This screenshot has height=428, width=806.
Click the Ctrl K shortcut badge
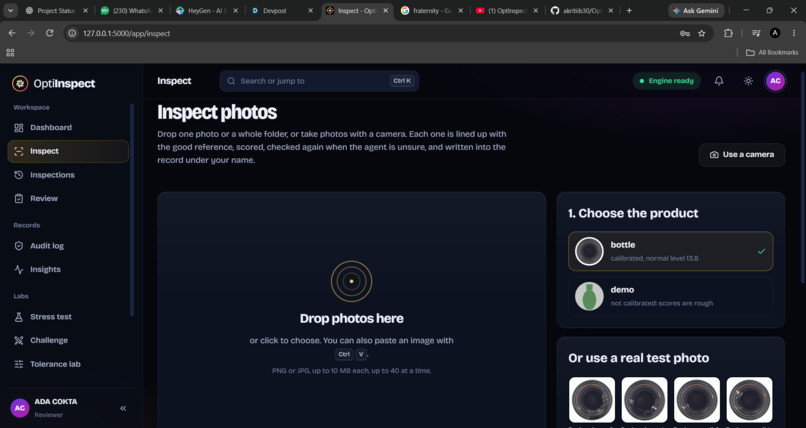click(402, 81)
